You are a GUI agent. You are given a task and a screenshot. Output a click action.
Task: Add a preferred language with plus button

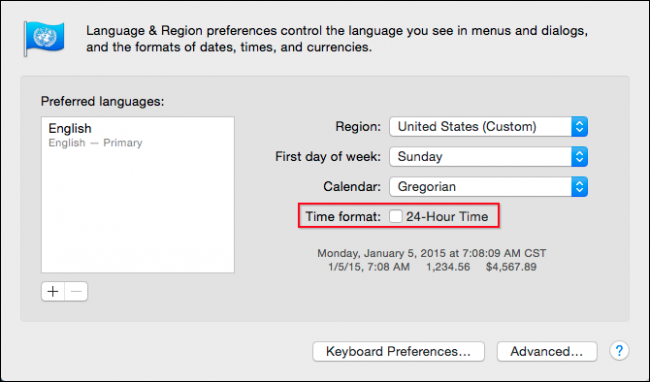coord(53,292)
